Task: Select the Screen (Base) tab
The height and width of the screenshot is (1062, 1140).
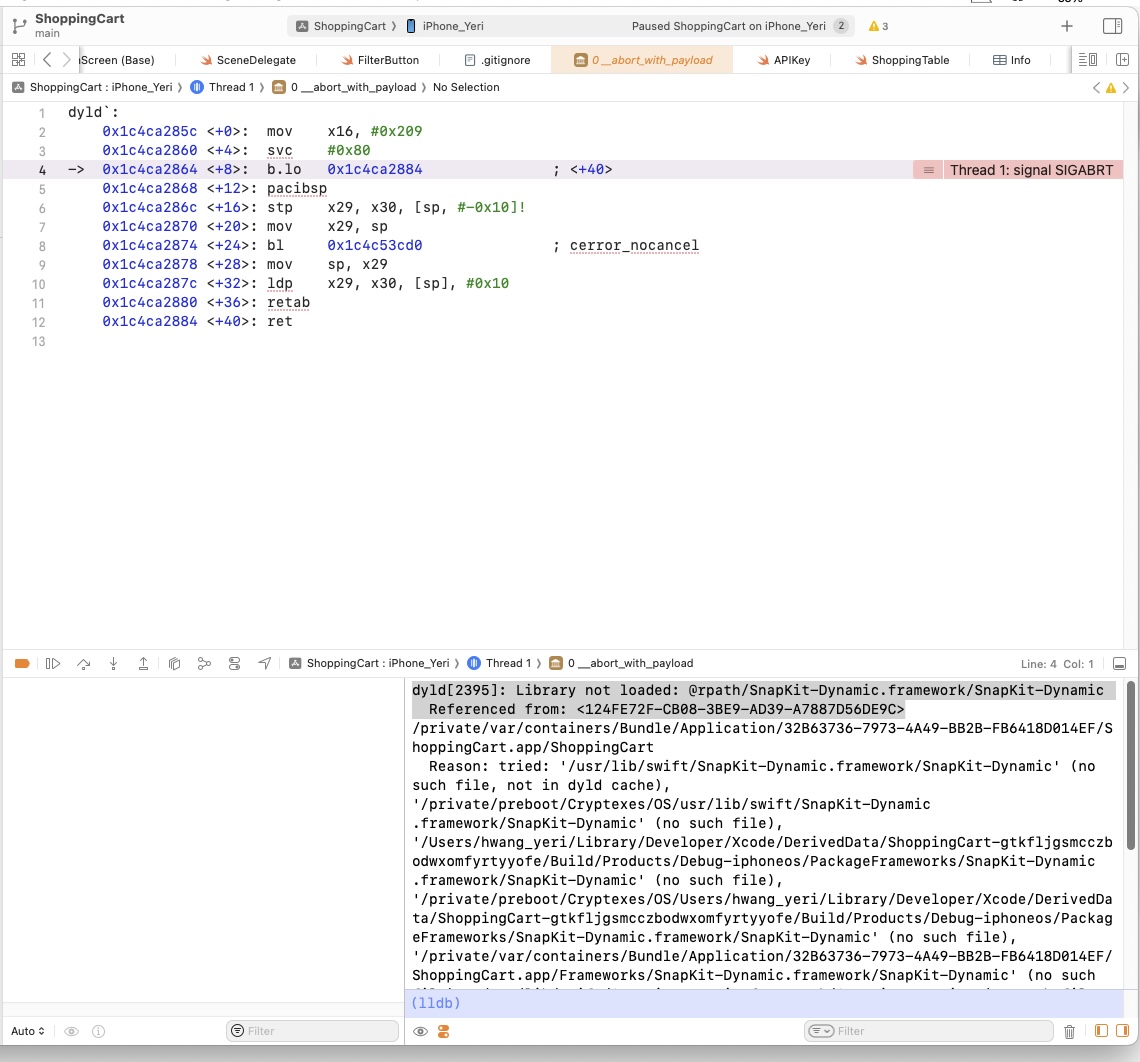Action: tap(116, 60)
